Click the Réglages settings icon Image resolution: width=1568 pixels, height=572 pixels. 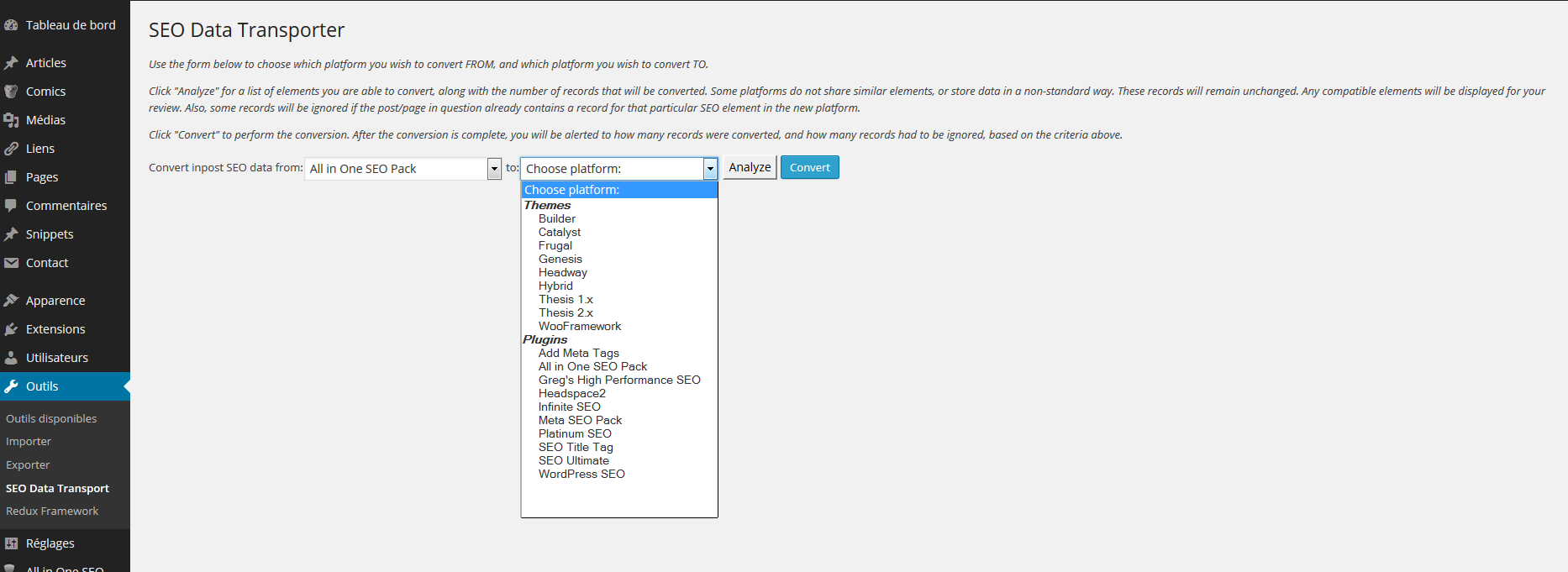click(11, 543)
